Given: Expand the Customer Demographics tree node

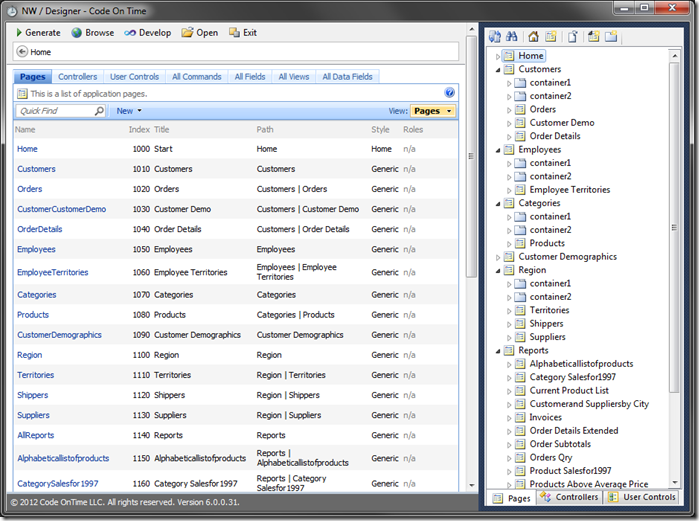Looking at the screenshot, I should point(498,257).
